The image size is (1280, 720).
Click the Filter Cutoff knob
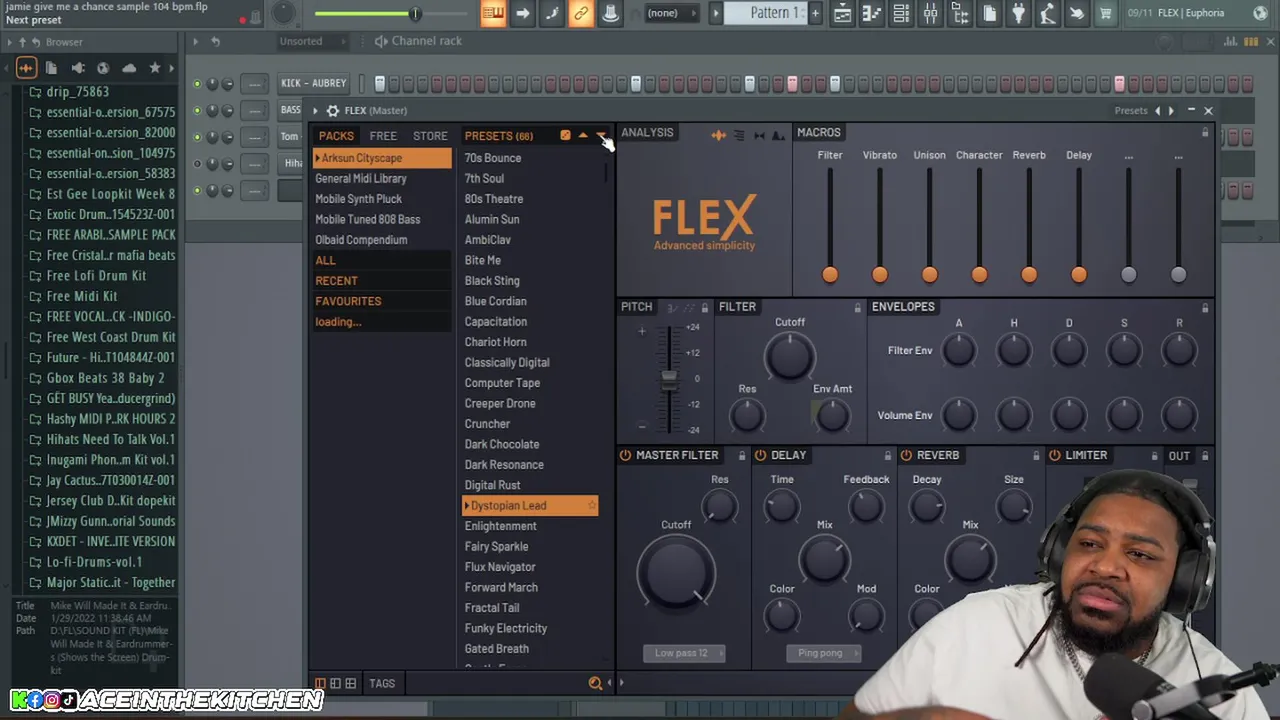coord(789,355)
